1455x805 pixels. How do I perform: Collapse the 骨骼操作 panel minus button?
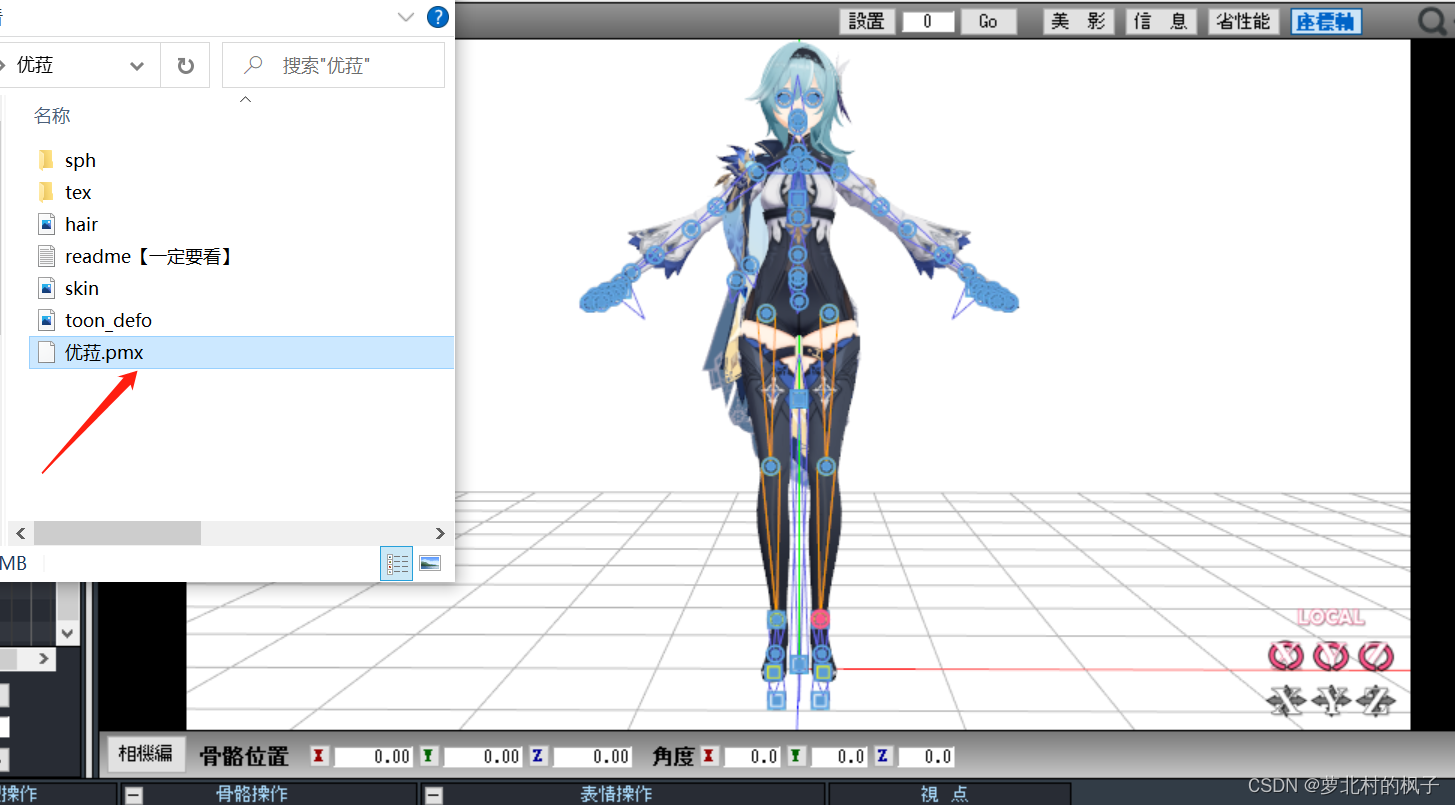click(x=135, y=795)
